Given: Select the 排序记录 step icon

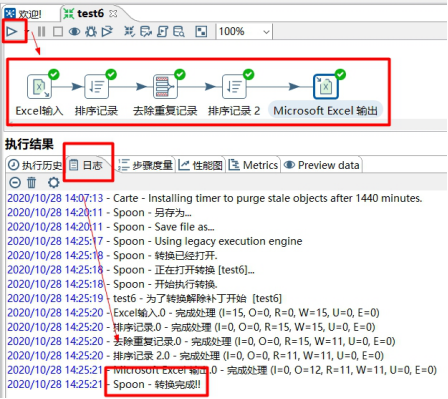Looking at the screenshot, I should pyautogui.click(x=97, y=87).
